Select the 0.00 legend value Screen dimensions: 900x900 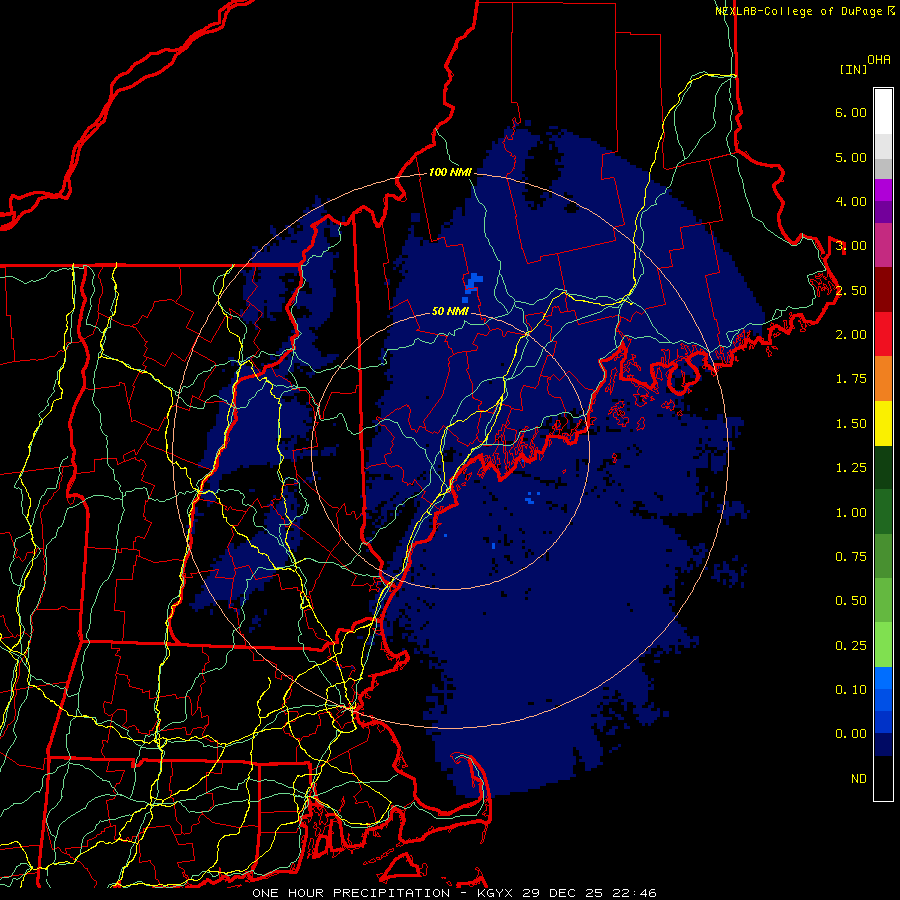[x=851, y=734]
